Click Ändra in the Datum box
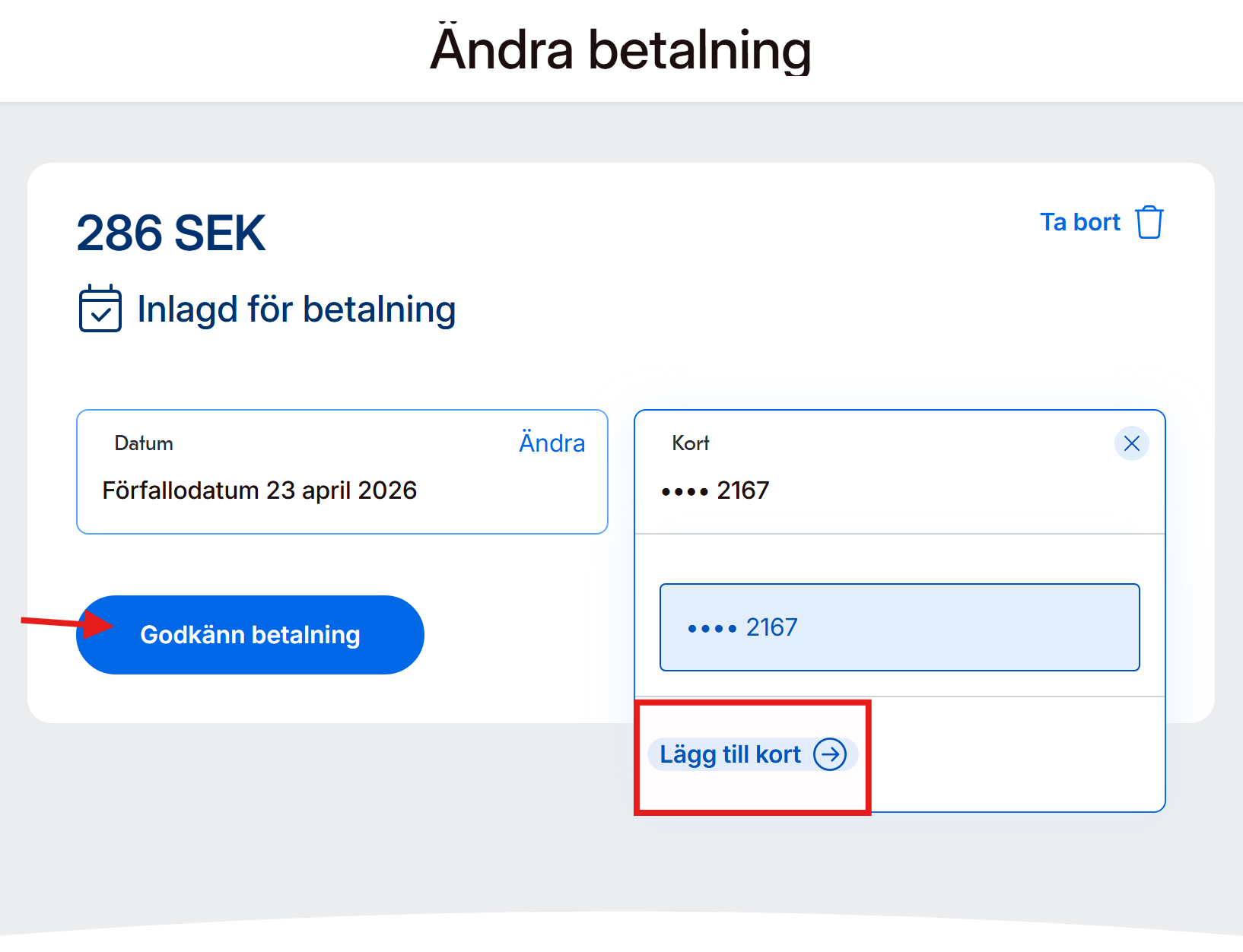This screenshot has width=1243, height=952. click(x=552, y=443)
